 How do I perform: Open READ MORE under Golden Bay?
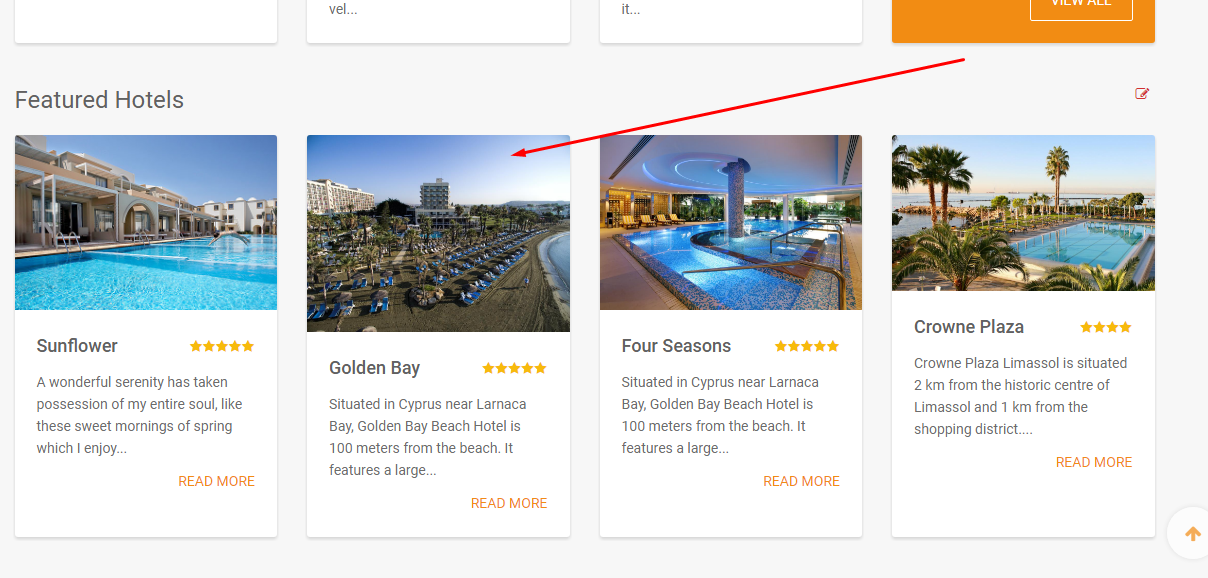509,503
